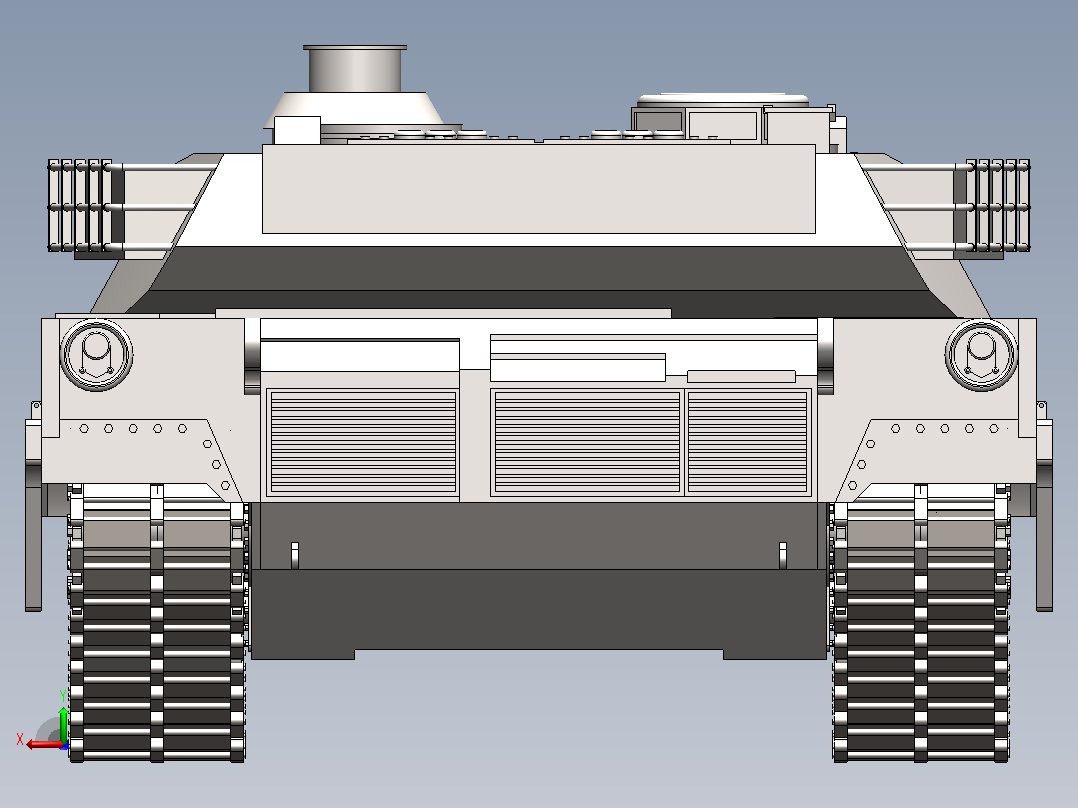The image size is (1078, 808).
Task: Click the right turret storage rack railing
Action: pyautogui.click(x=991, y=206)
